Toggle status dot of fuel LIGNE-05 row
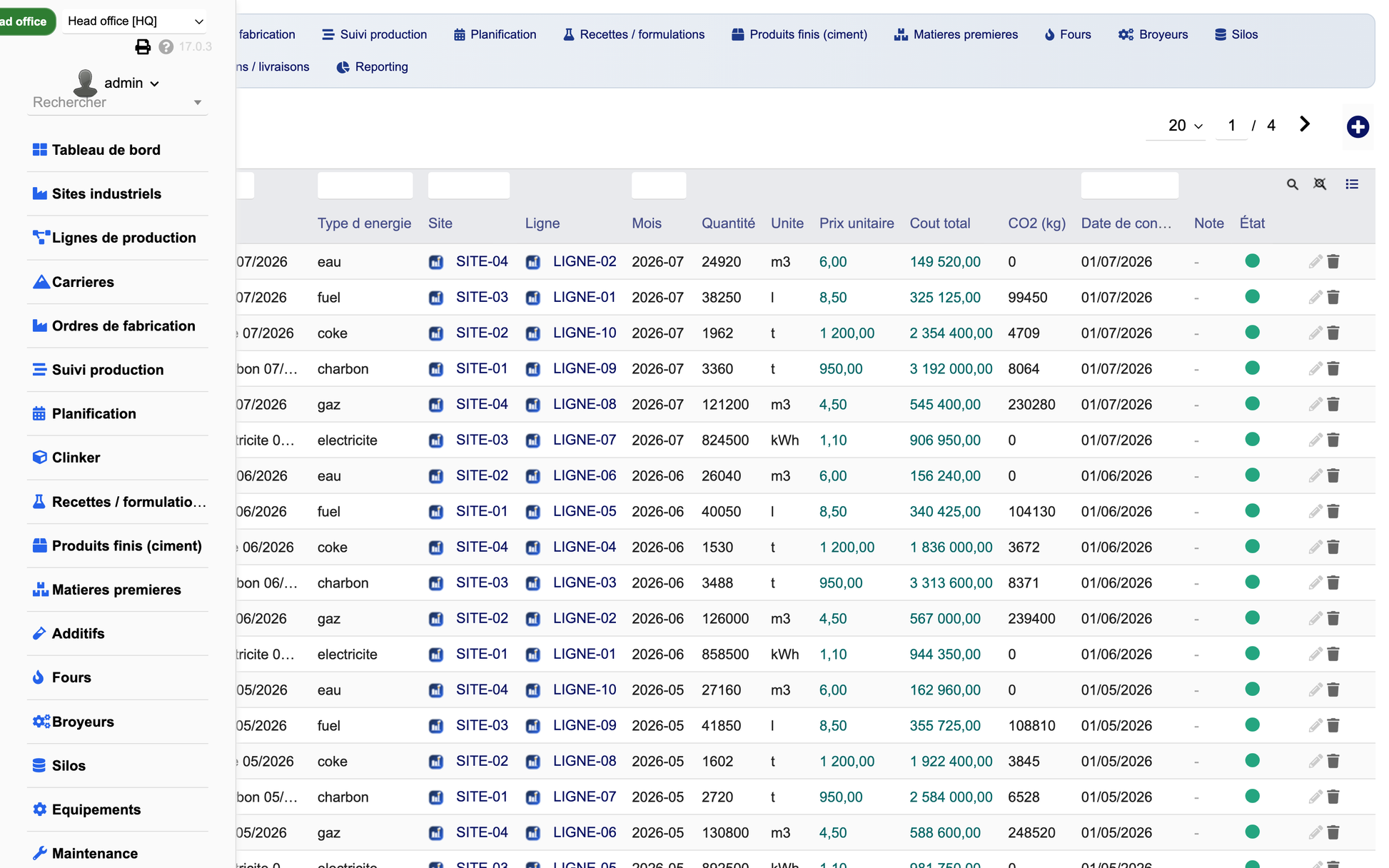Screen dimensions: 1389x868 (x=1252, y=511)
